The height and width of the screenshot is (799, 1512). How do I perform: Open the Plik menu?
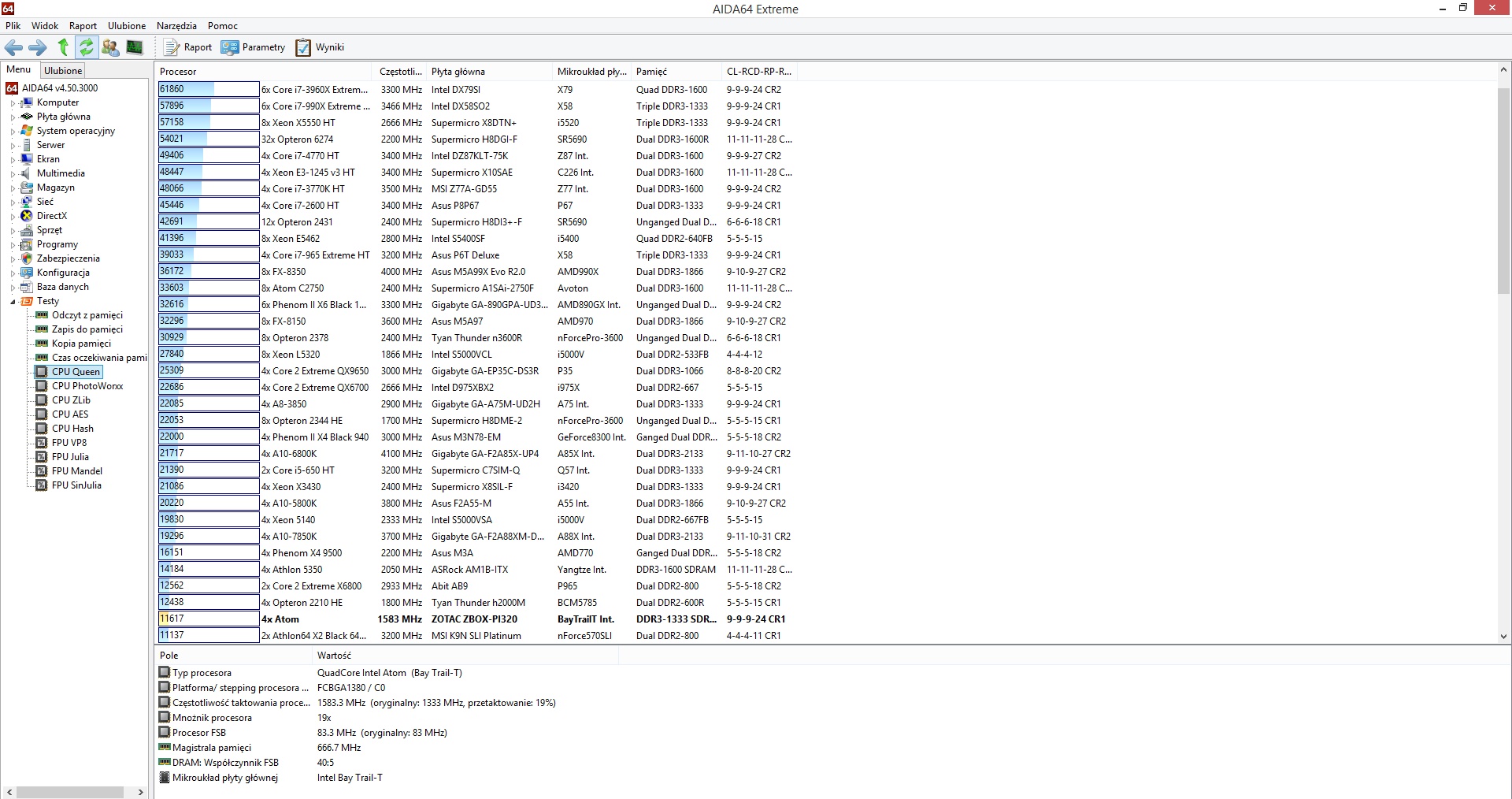coord(13,26)
